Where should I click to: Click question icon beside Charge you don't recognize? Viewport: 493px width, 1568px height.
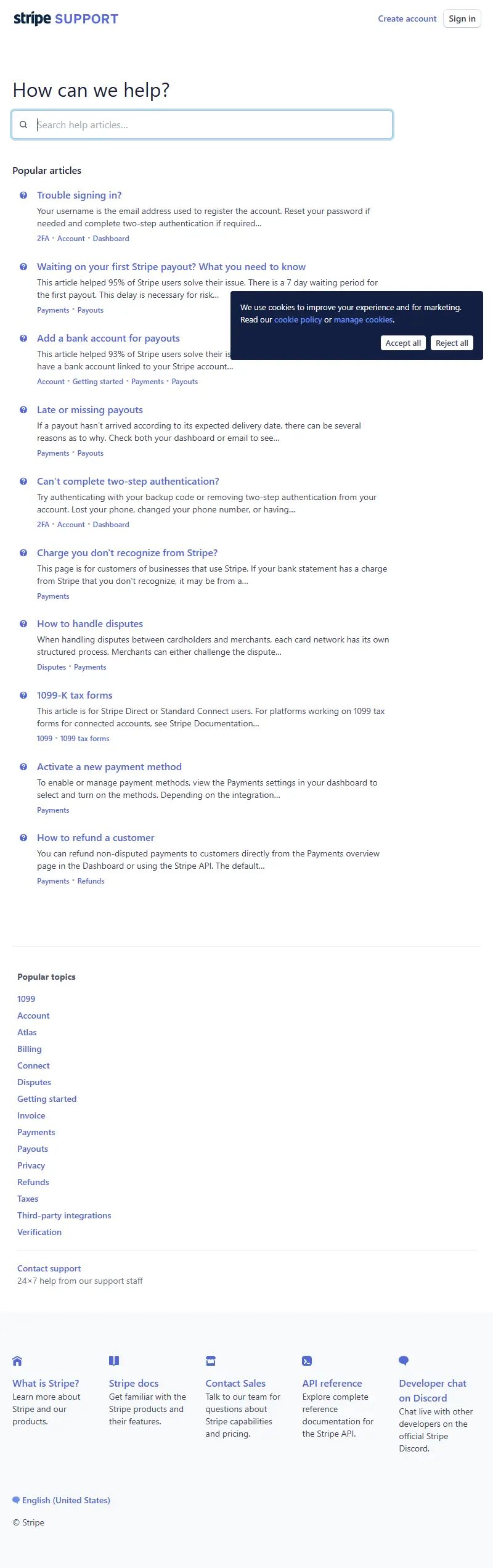pyautogui.click(x=23, y=553)
